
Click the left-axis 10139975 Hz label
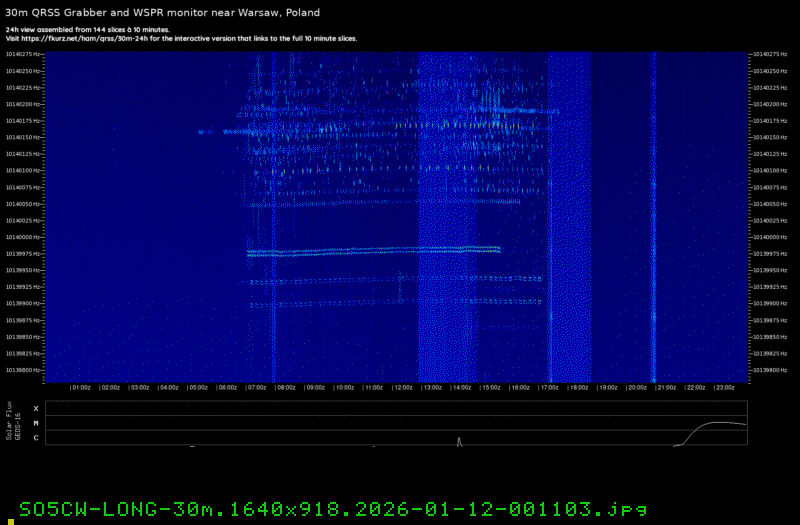click(x=22, y=254)
